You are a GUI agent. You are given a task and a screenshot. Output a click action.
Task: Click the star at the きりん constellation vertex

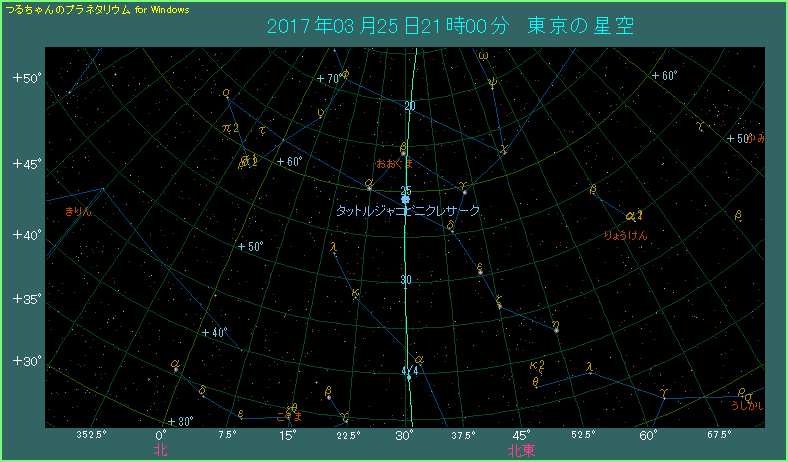click(x=103, y=188)
